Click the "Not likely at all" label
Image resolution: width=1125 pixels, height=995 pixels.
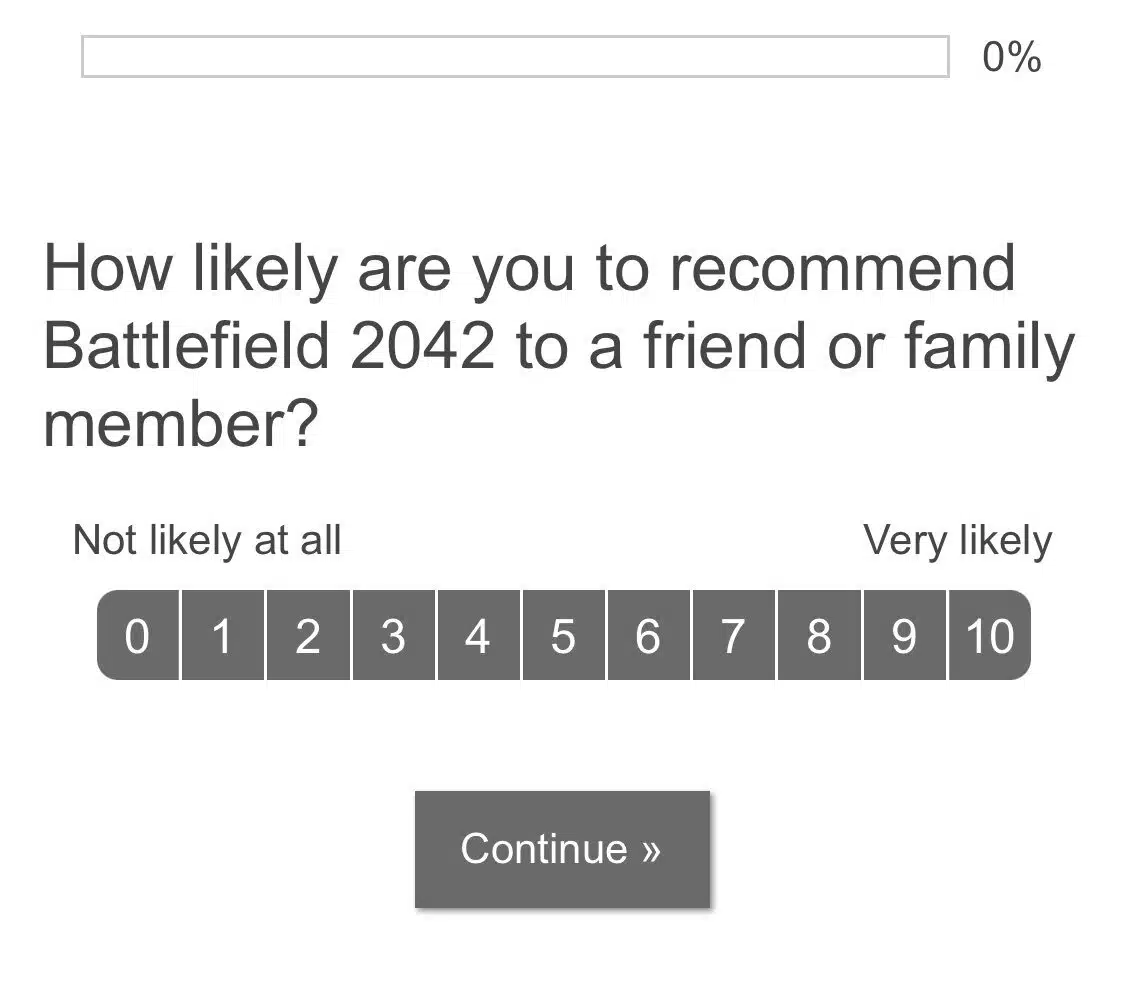pyautogui.click(x=207, y=541)
